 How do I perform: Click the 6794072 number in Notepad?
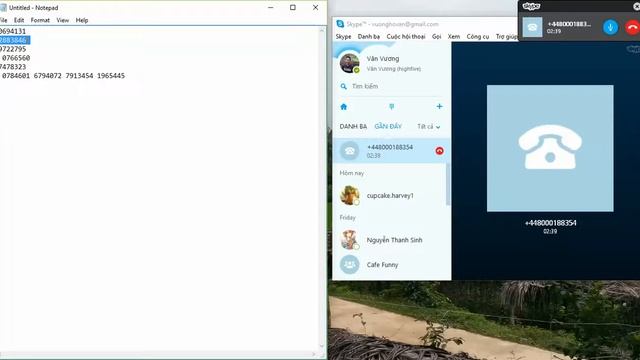48,76
